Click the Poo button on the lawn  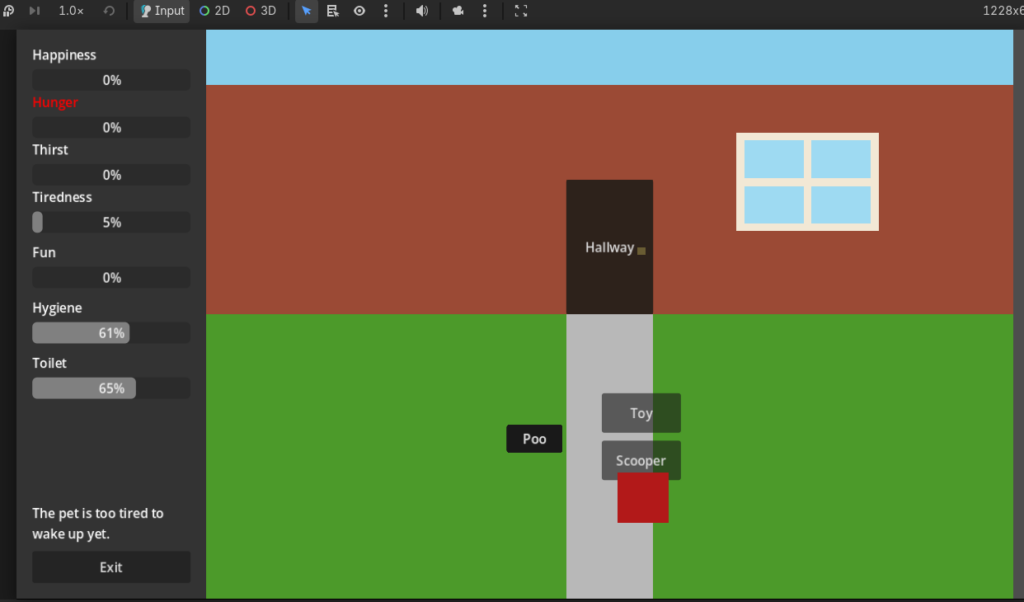(534, 439)
